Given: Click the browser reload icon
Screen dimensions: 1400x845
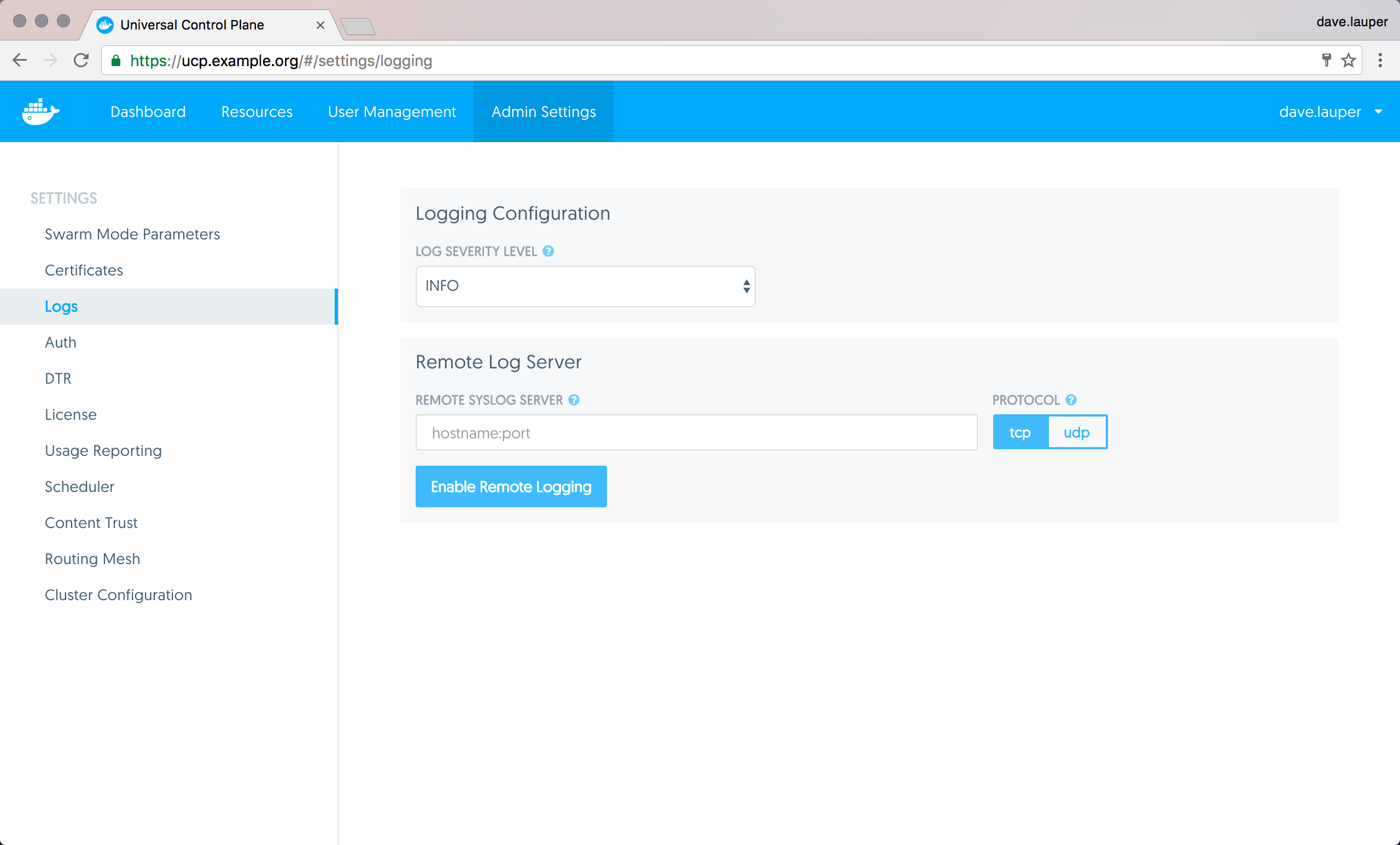Looking at the screenshot, I should [x=81, y=60].
